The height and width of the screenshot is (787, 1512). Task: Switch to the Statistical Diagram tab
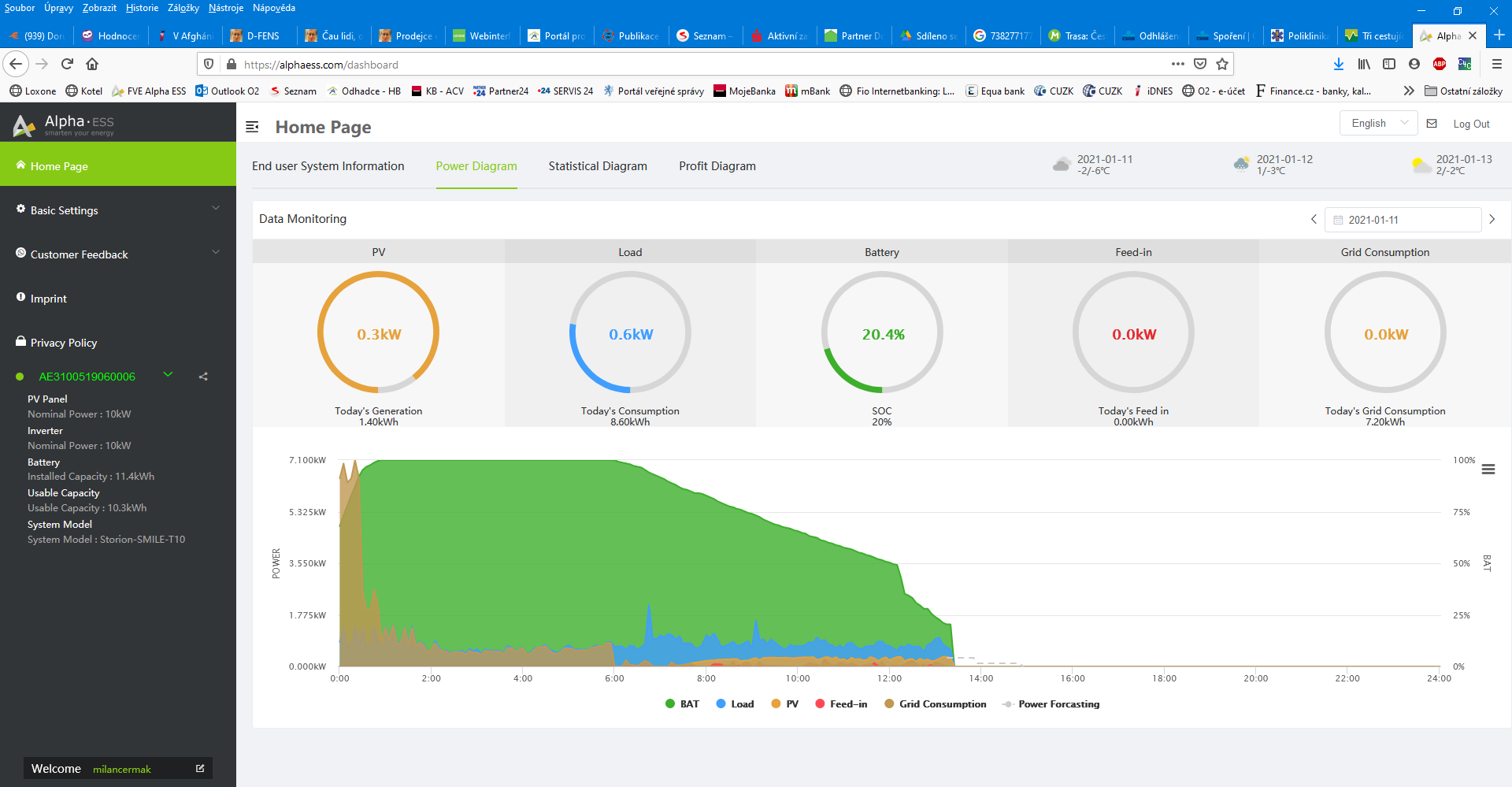(598, 166)
